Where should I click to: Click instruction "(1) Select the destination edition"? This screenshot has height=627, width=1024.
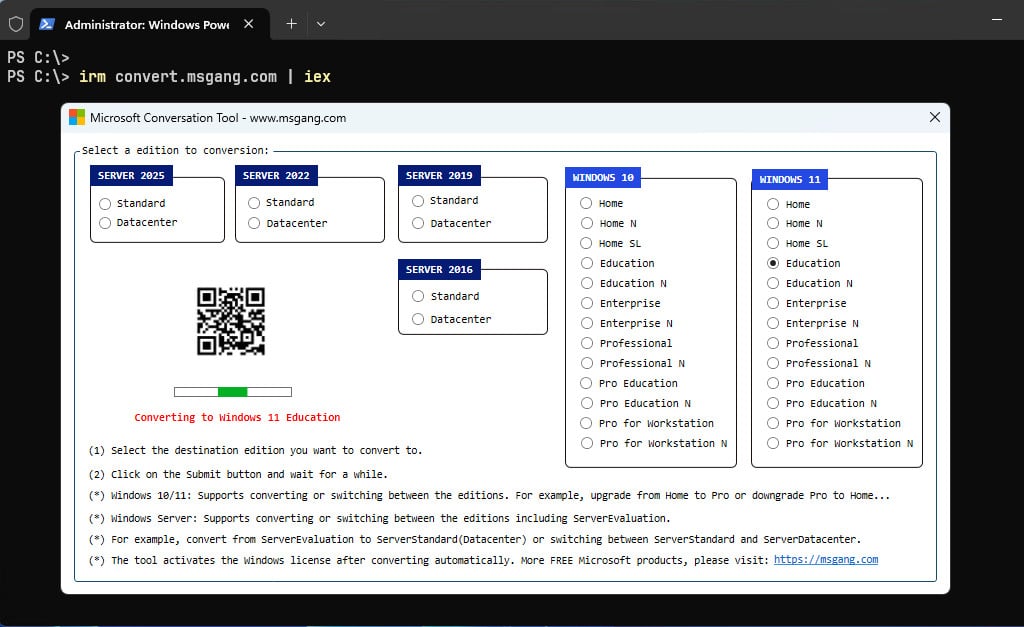tap(255, 451)
